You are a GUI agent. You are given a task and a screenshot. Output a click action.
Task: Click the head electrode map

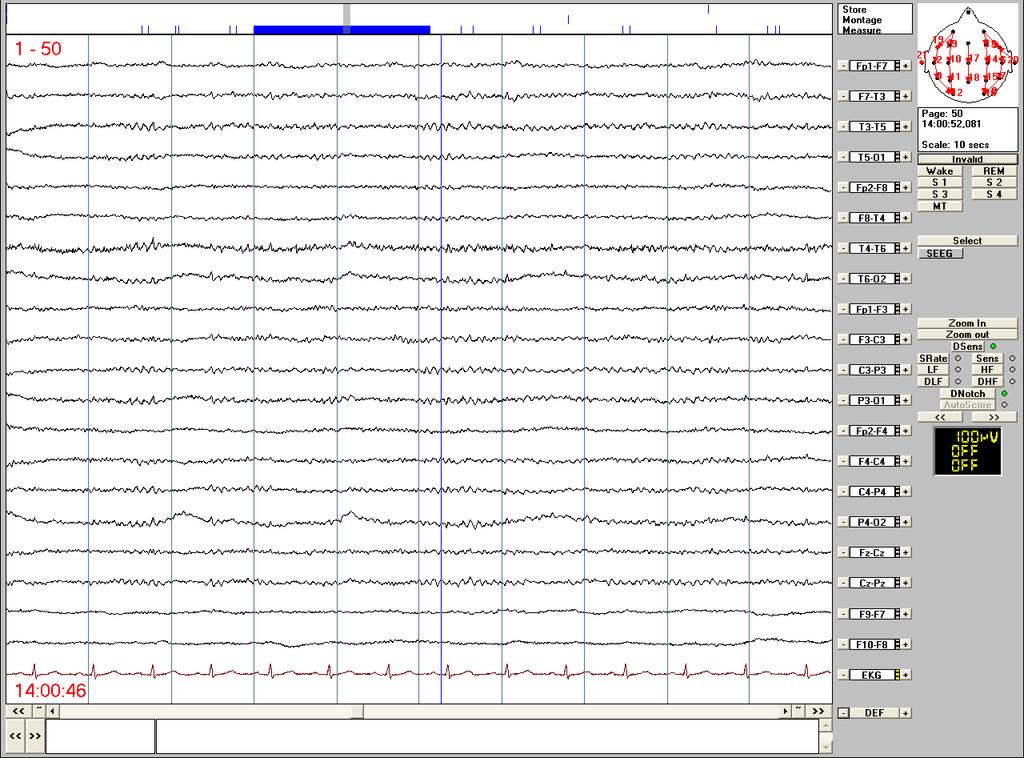(968, 55)
